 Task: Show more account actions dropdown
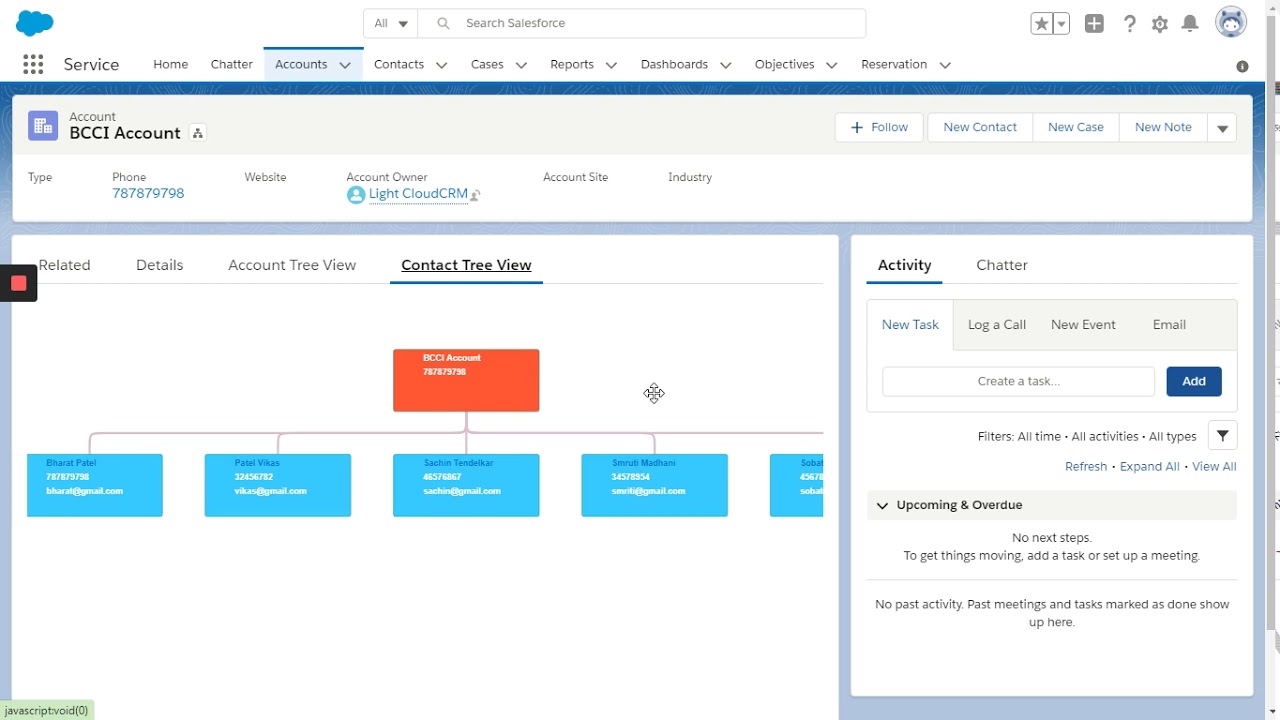[x=1222, y=128]
